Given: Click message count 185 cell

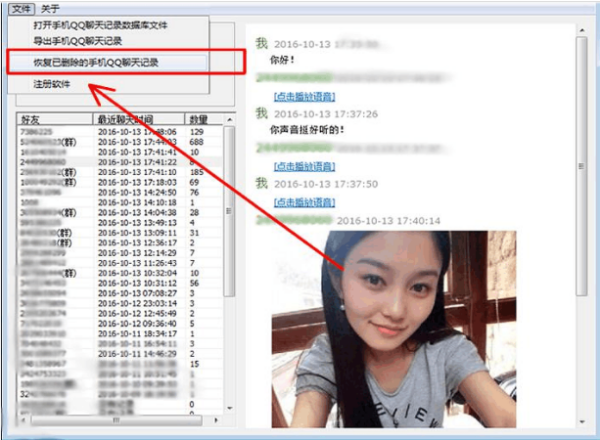Looking at the screenshot, I should click(x=197, y=172).
